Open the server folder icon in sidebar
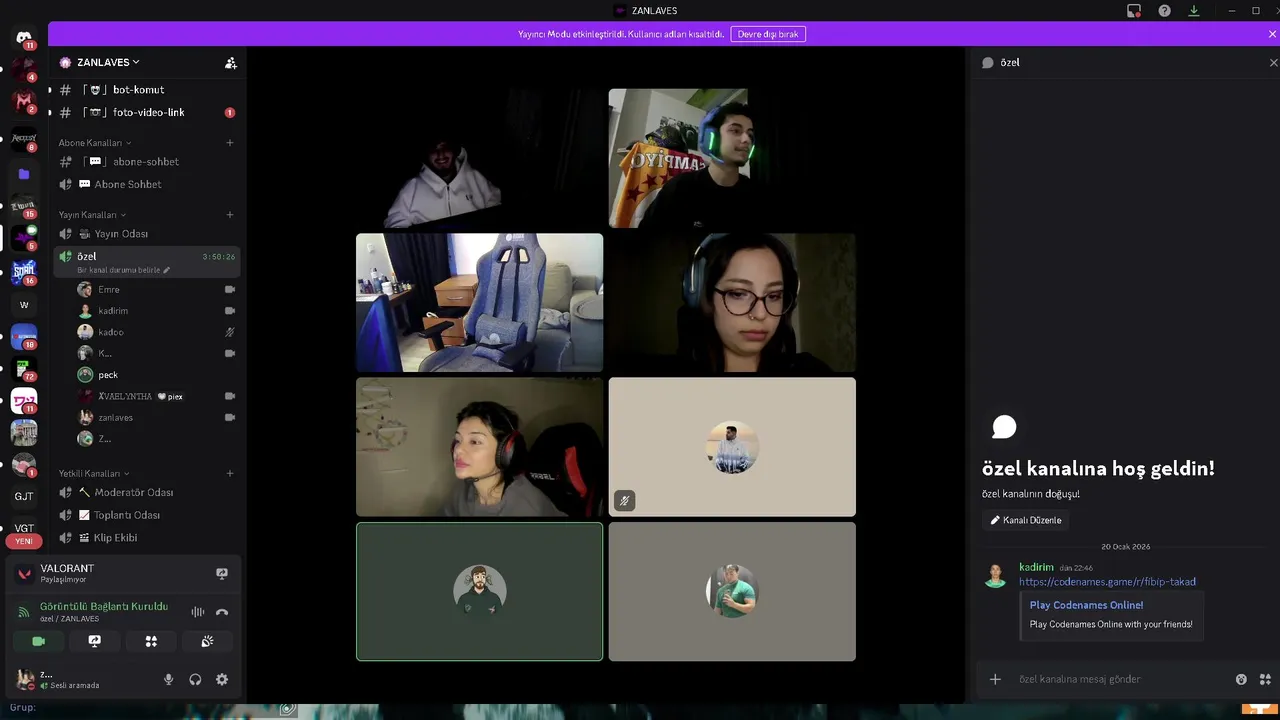This screenshot has height=720, width=1280. (x=24, y=174)
